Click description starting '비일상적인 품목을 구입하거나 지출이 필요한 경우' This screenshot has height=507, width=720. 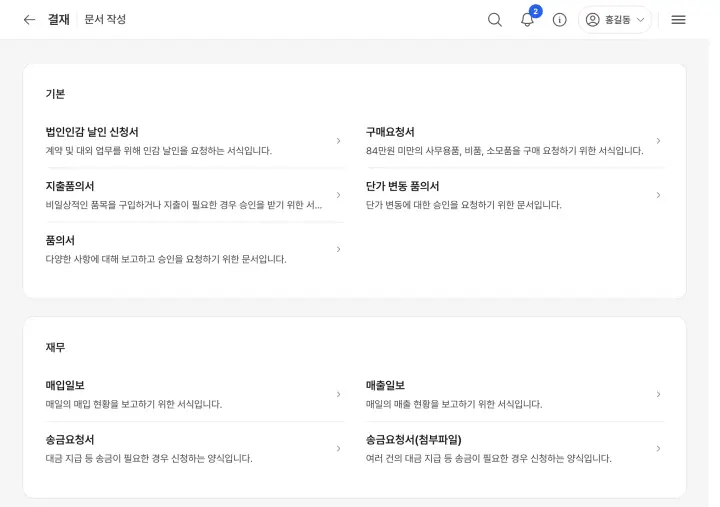tap(184, 205)
